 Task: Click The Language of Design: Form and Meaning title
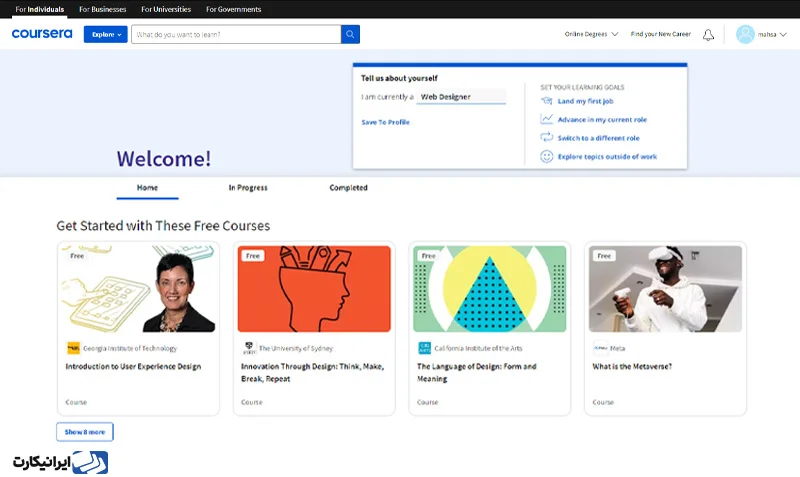[477, 372]
